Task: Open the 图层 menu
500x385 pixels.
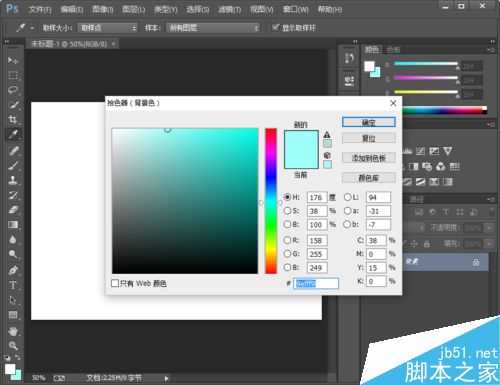Action: pyautogui.click(x=134, y=10)
